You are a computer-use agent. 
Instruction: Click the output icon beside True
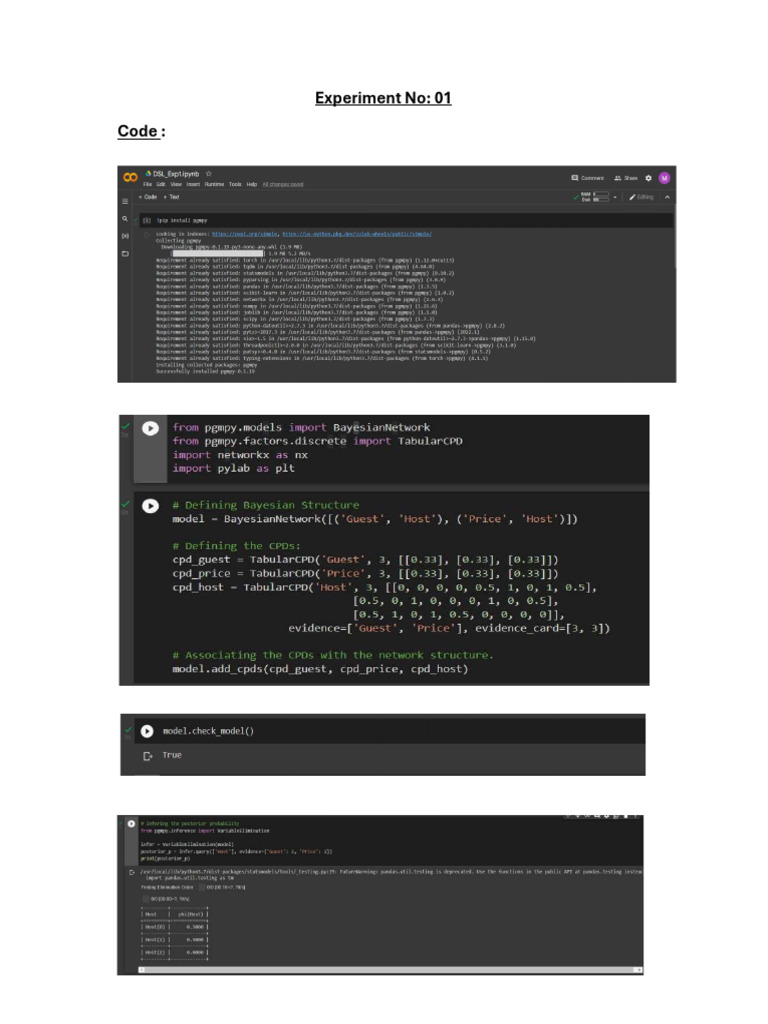147,756
